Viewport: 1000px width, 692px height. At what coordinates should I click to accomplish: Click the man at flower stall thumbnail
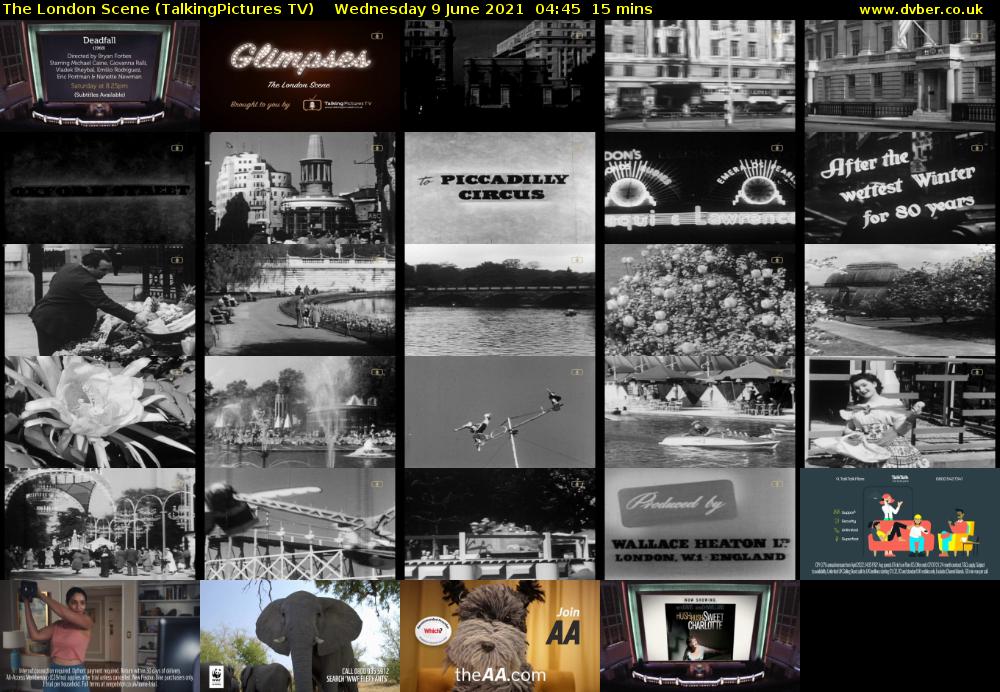99,299
